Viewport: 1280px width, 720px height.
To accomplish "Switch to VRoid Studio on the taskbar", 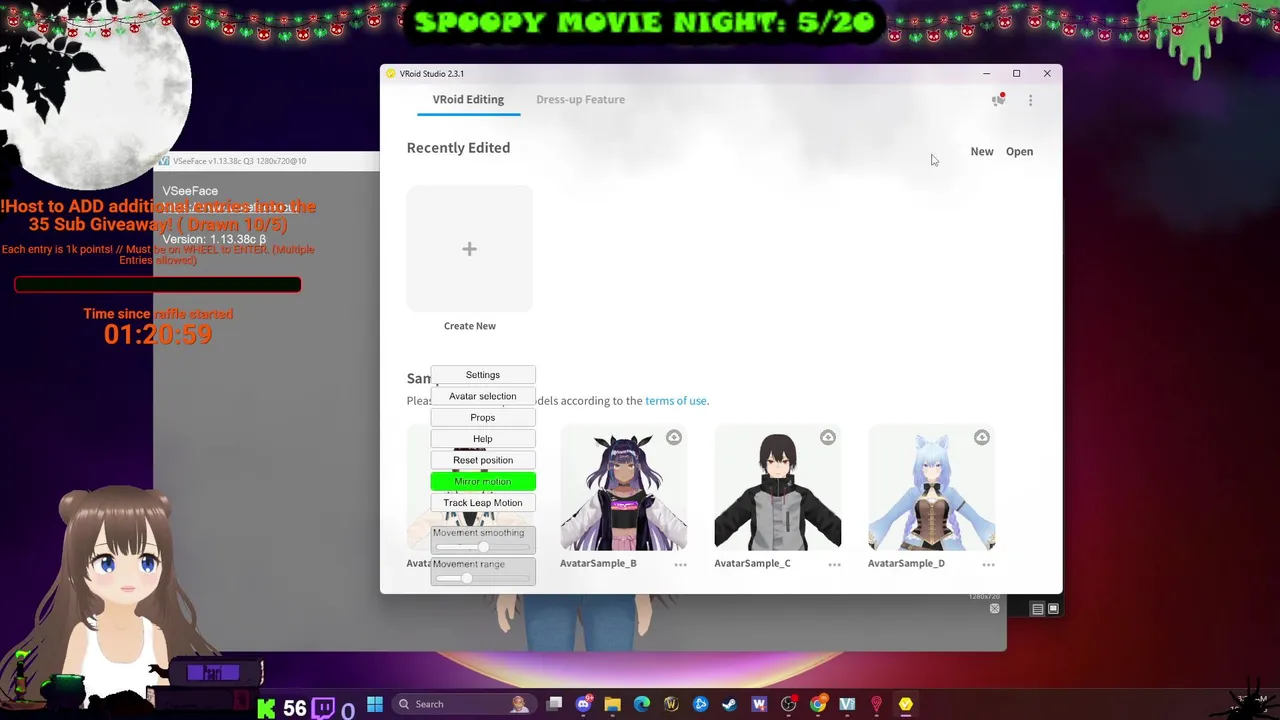I will 906,704.
